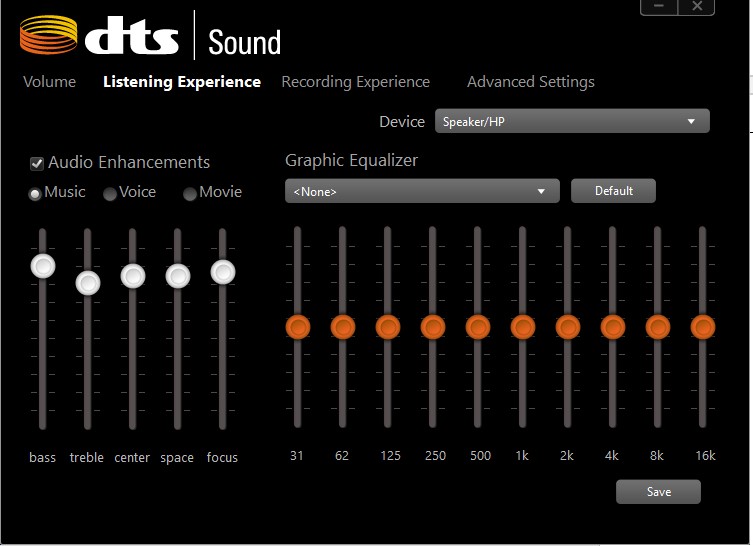The height and width of the screenshot is (546, 753).
Task: Go to the Advanced Settings tab
Action: pyautogui.click(x=530, y=82)
